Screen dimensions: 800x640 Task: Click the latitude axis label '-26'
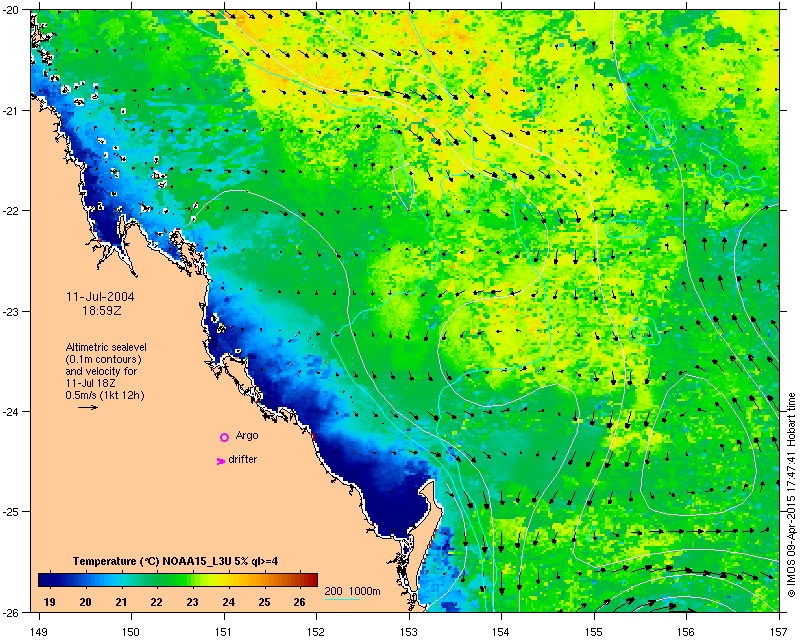(11, 612)
